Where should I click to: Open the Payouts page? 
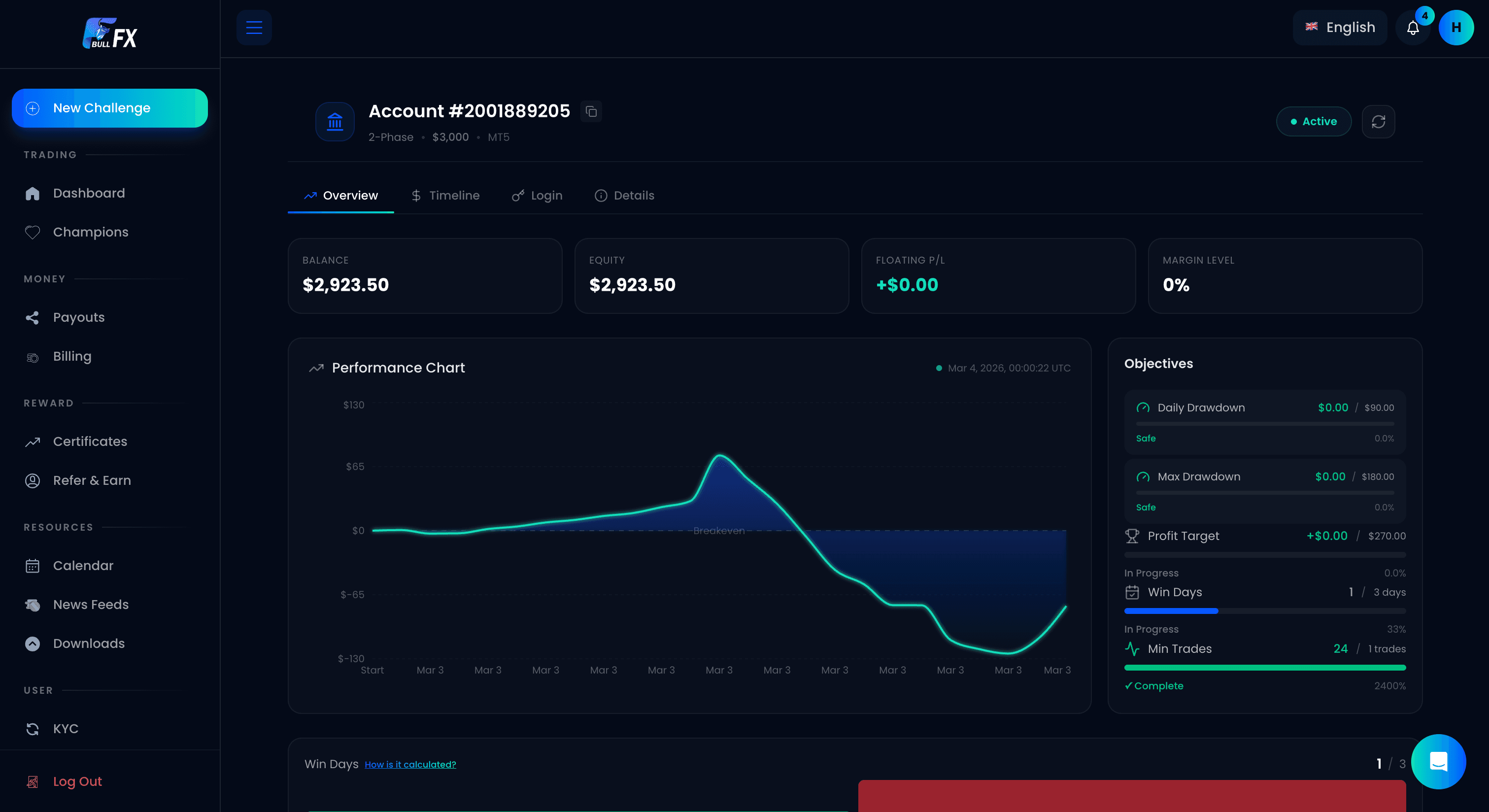[x=79, y=317]
